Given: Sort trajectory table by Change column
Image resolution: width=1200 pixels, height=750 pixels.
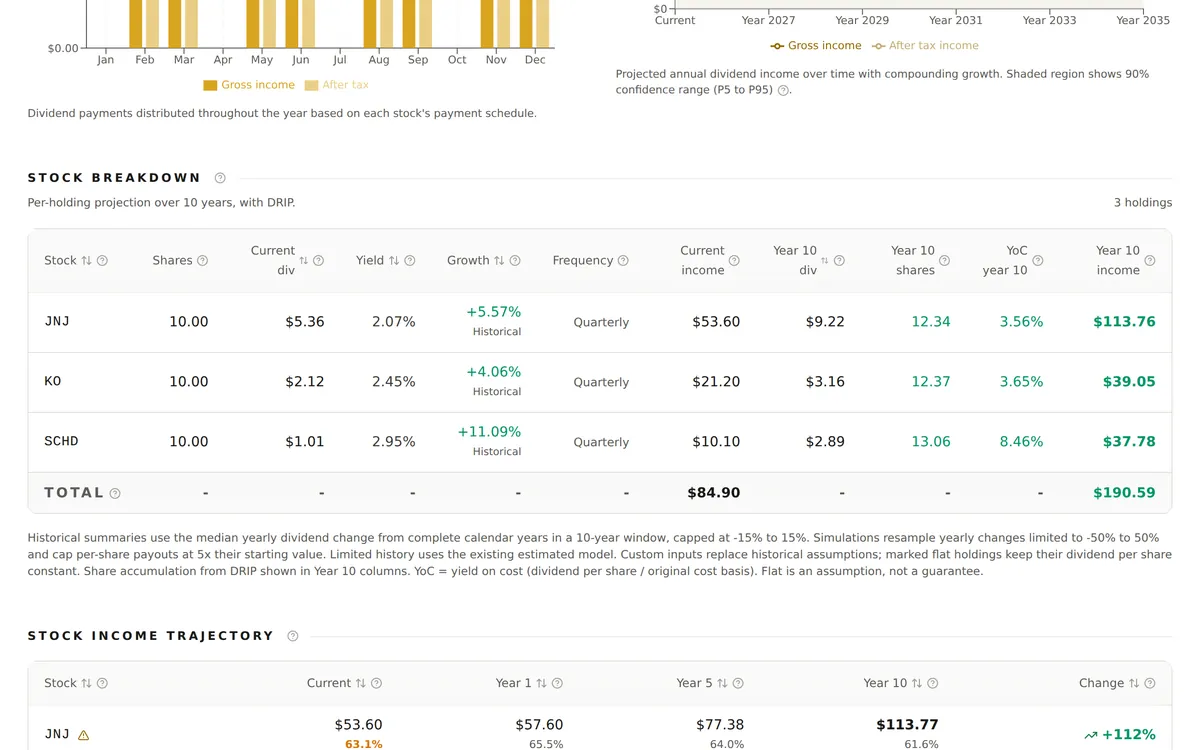Looking at the screenshot, I should tap(1134, 684).
